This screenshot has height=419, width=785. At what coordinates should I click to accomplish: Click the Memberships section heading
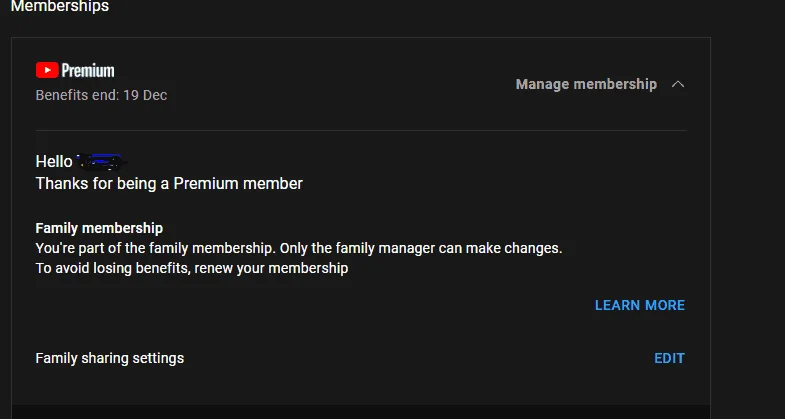tap(60, 6)
